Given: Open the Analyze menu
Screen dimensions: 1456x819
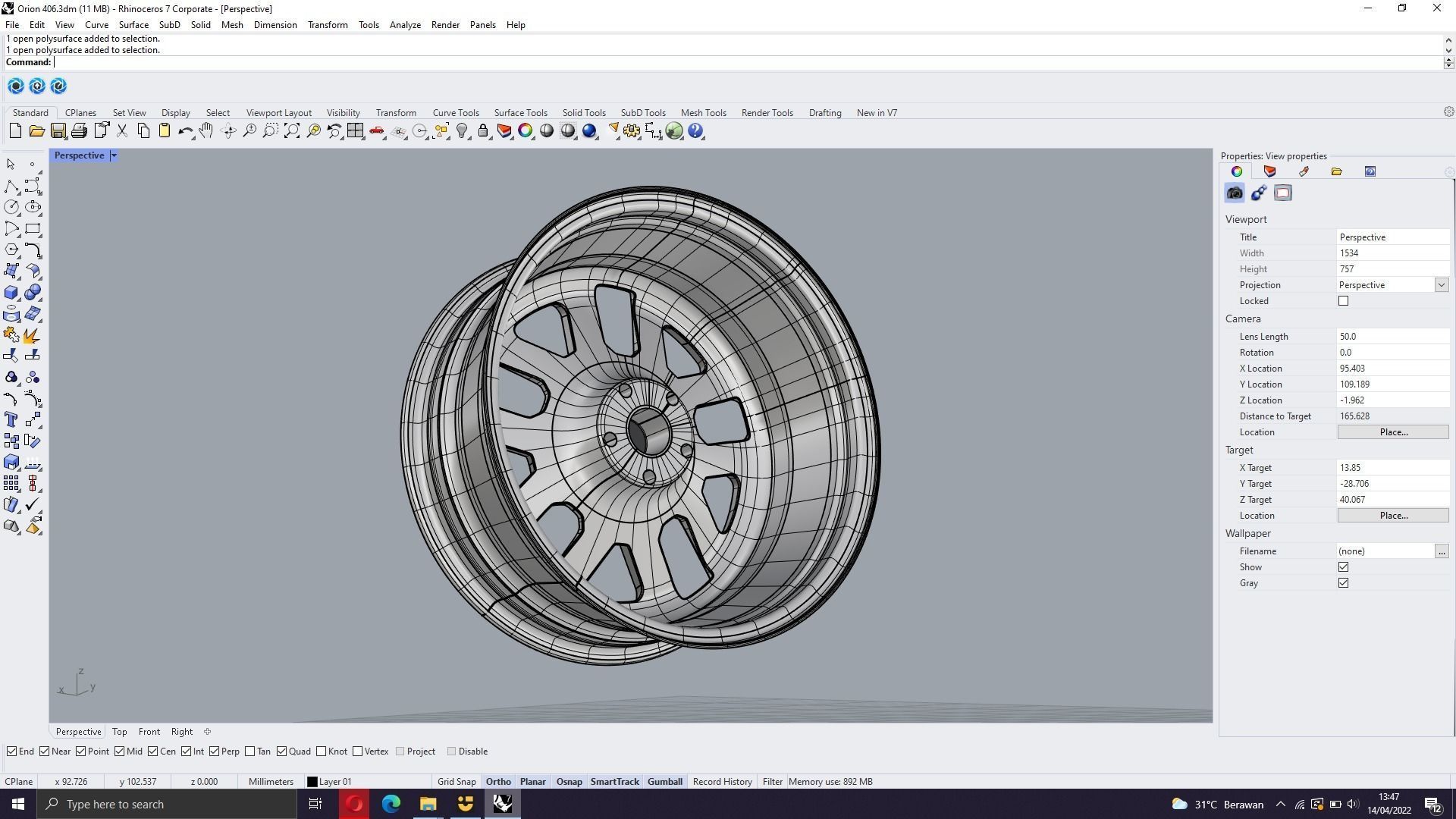Looking at the screenshot, I should (x=405, y=25).
